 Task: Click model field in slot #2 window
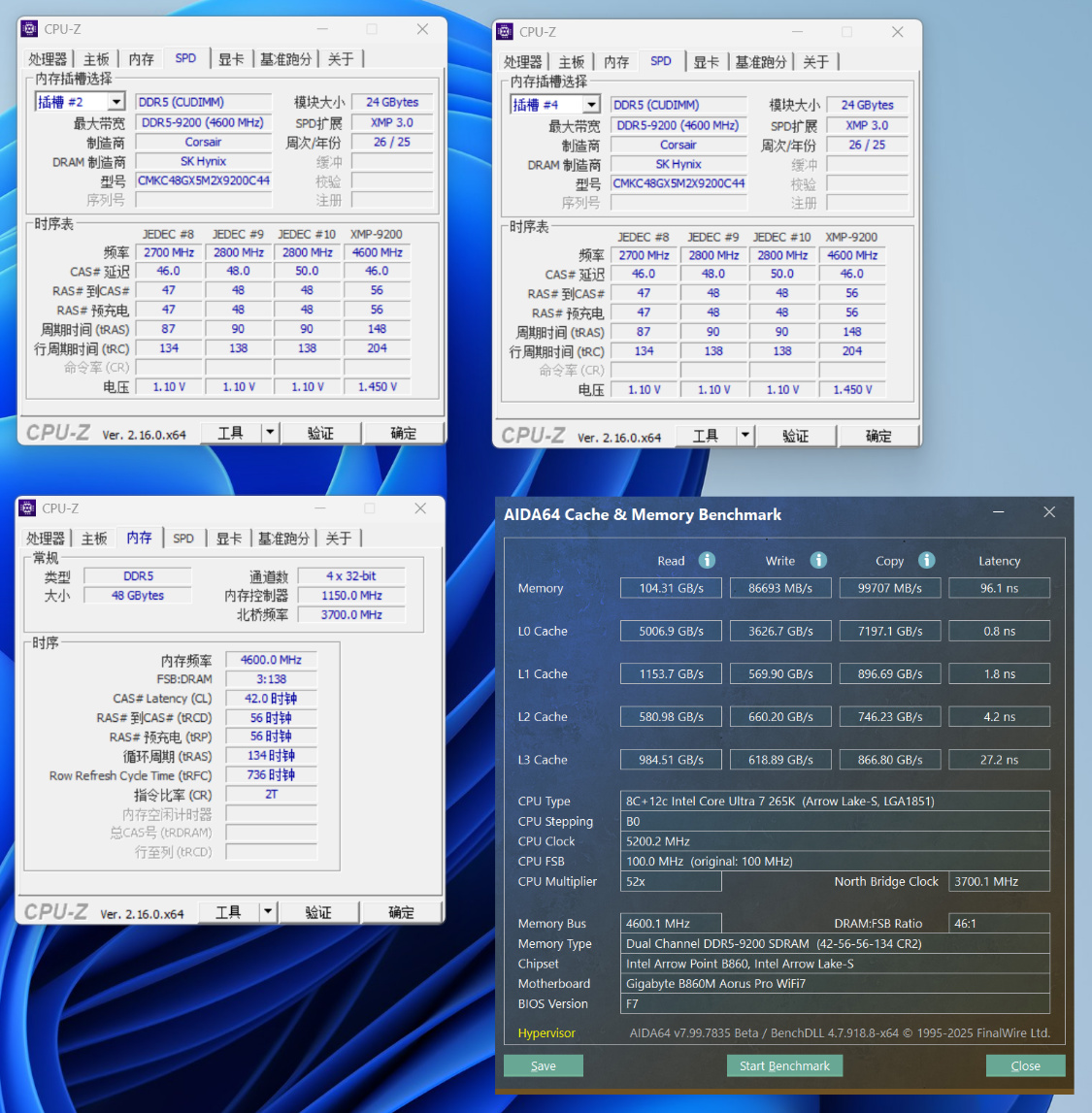click(204, 180)
